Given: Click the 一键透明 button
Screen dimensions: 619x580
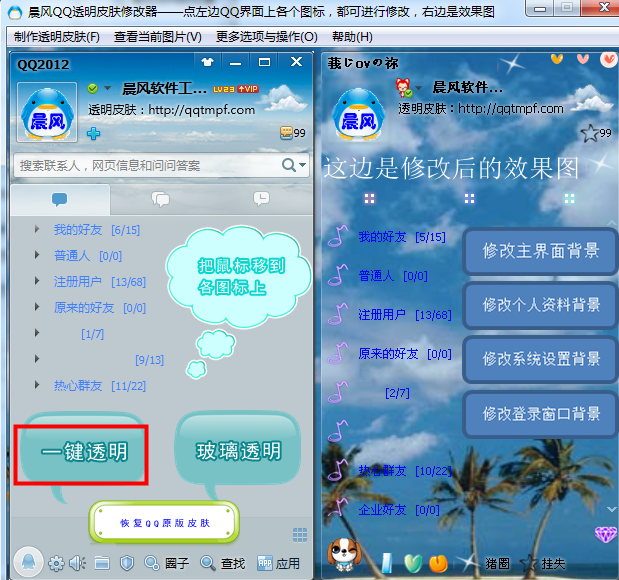Looking at the screenshot, I should 83,452.
